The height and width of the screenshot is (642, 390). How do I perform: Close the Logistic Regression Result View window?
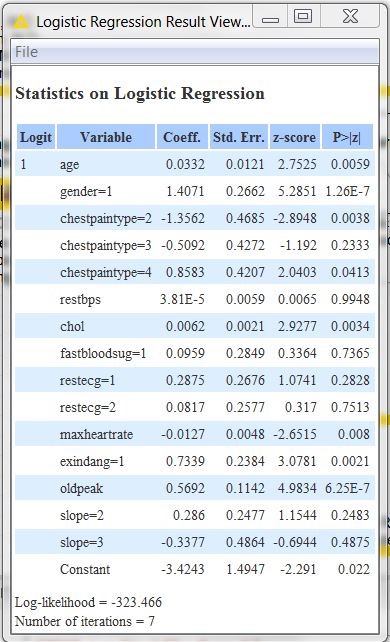click(350, 16)
